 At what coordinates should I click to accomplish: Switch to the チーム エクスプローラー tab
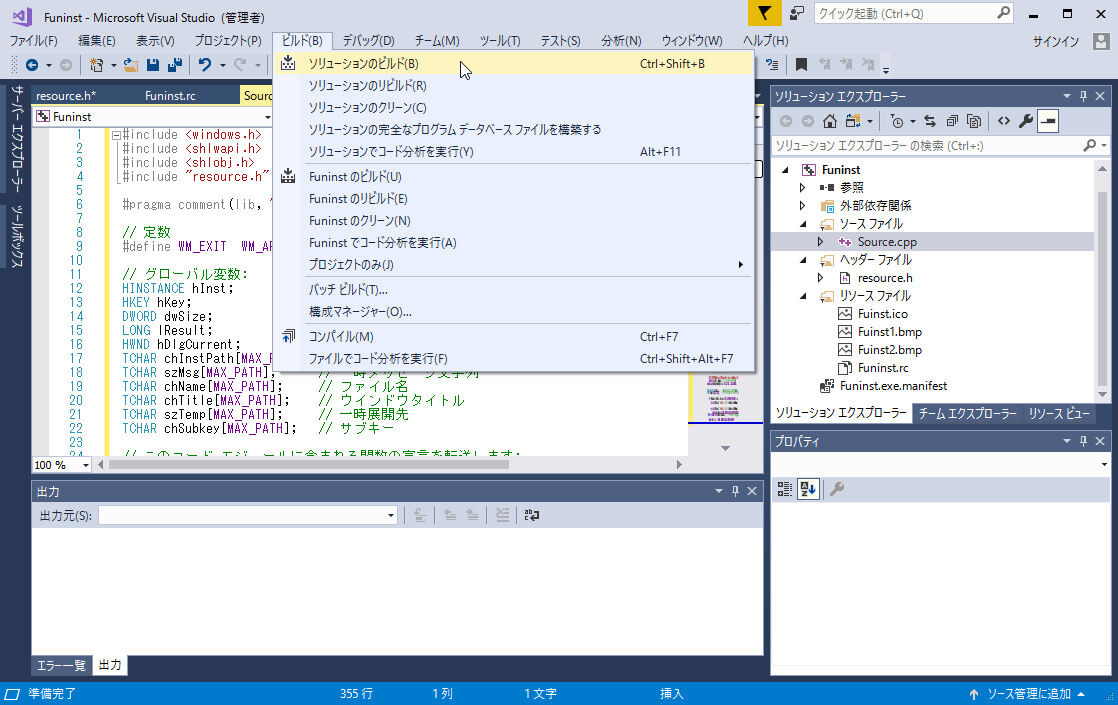[x=968, y=413]
